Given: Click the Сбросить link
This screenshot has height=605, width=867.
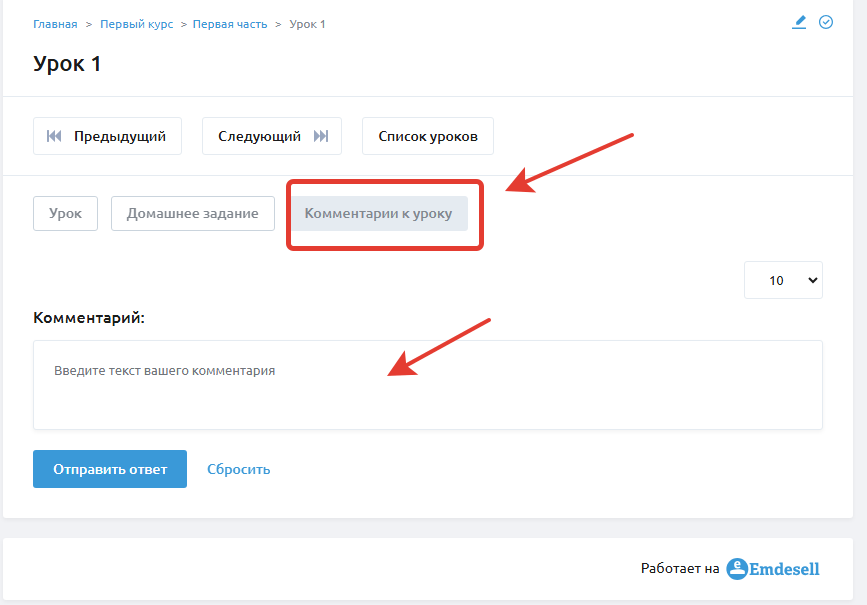Looking at the screenshot, I should (x=239, y=469).
